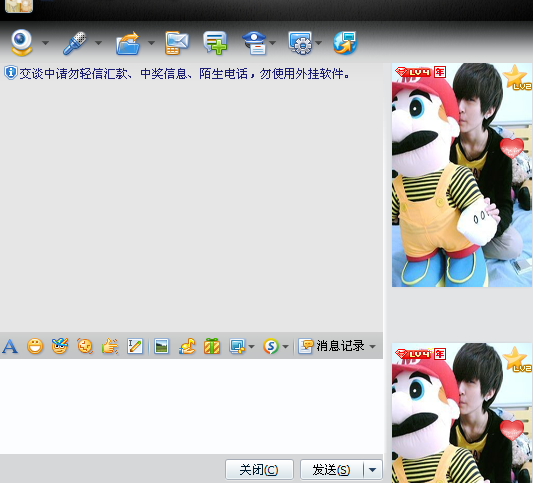
Task: Expand Sogou search options arrow
Action: pyautogui.click(x=286, y=346)
